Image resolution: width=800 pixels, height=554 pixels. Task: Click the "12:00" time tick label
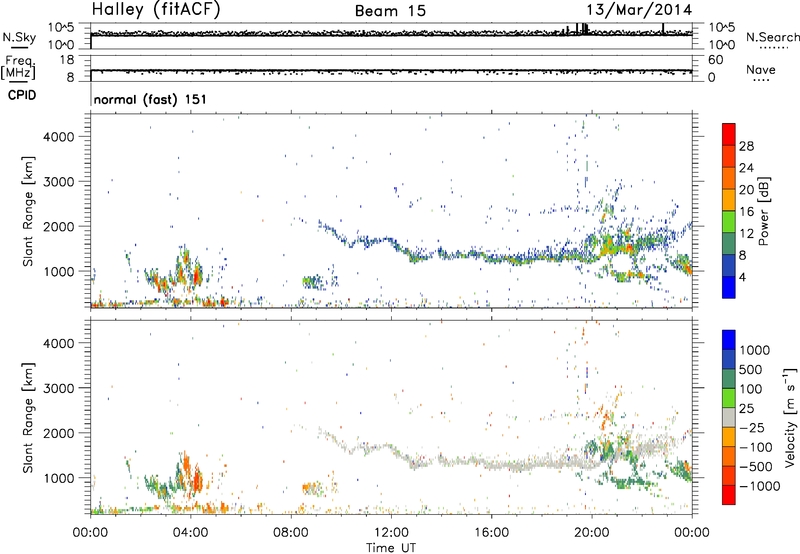click(391, 533)
